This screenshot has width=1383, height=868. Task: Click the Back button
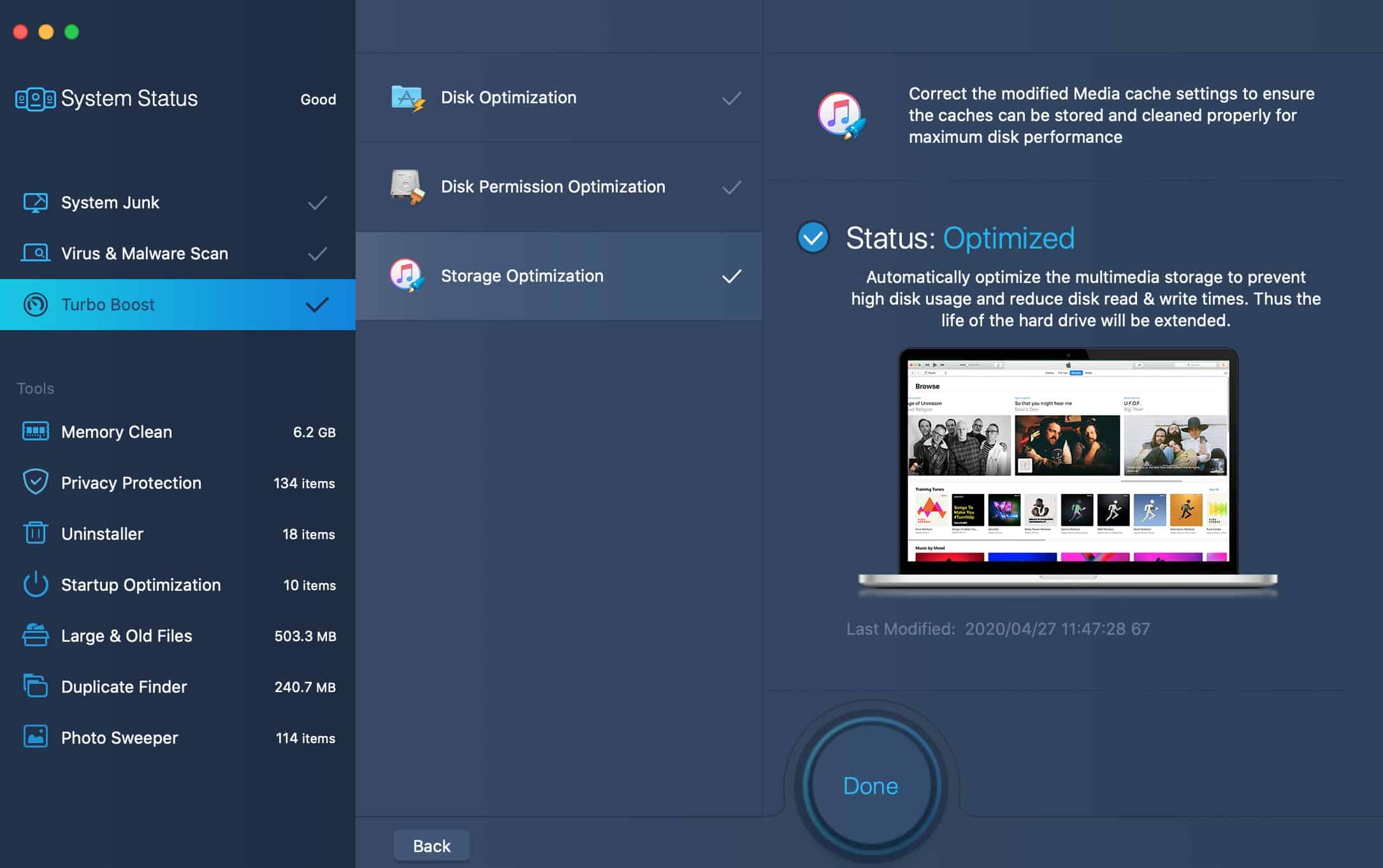(431, 845)
